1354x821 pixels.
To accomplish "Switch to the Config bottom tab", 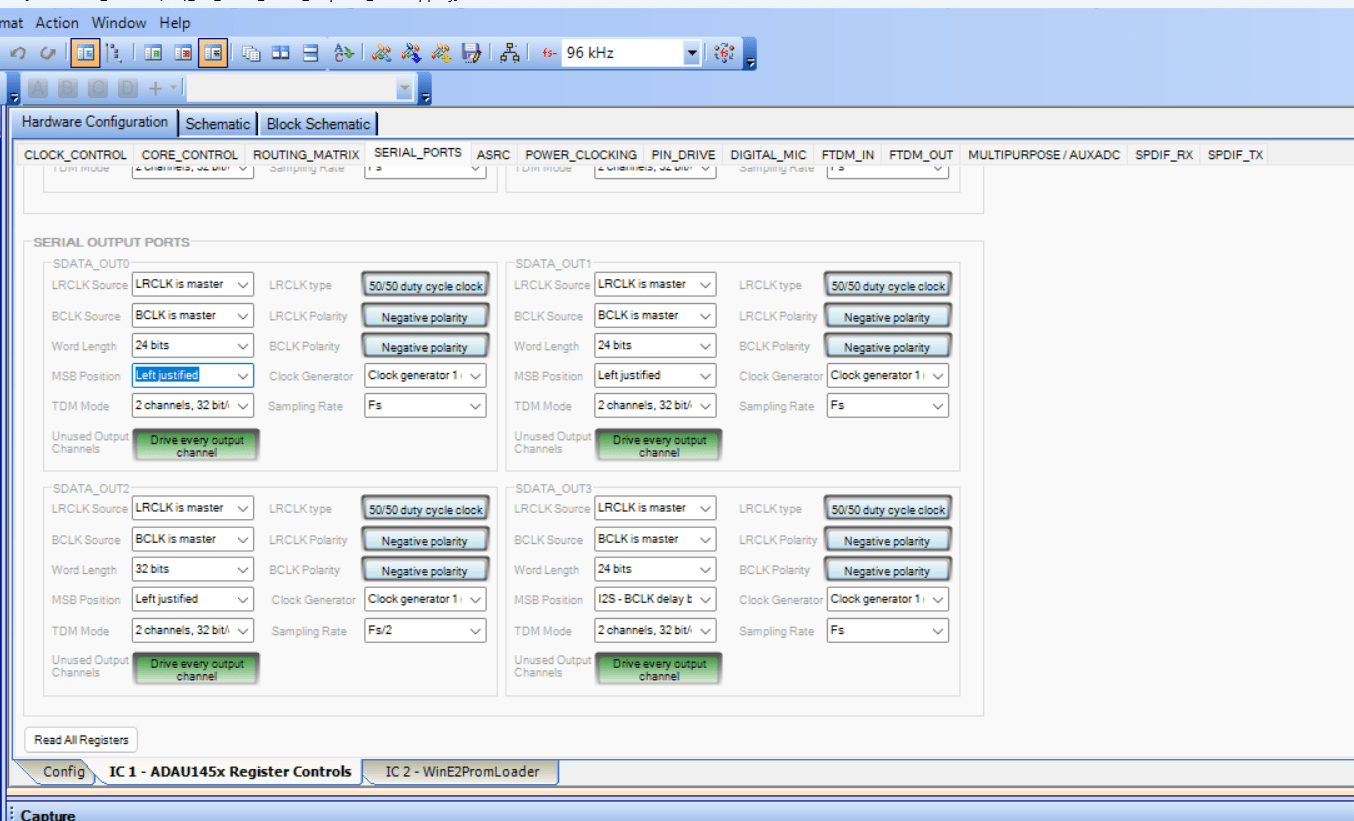I will click(x=63, y=772).
